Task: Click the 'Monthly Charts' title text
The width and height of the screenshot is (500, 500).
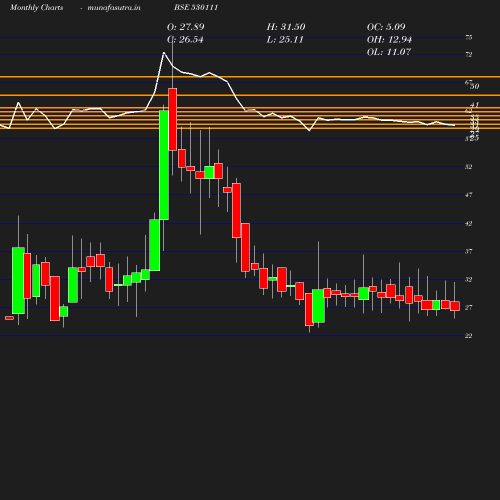Action: pos(36,7)
